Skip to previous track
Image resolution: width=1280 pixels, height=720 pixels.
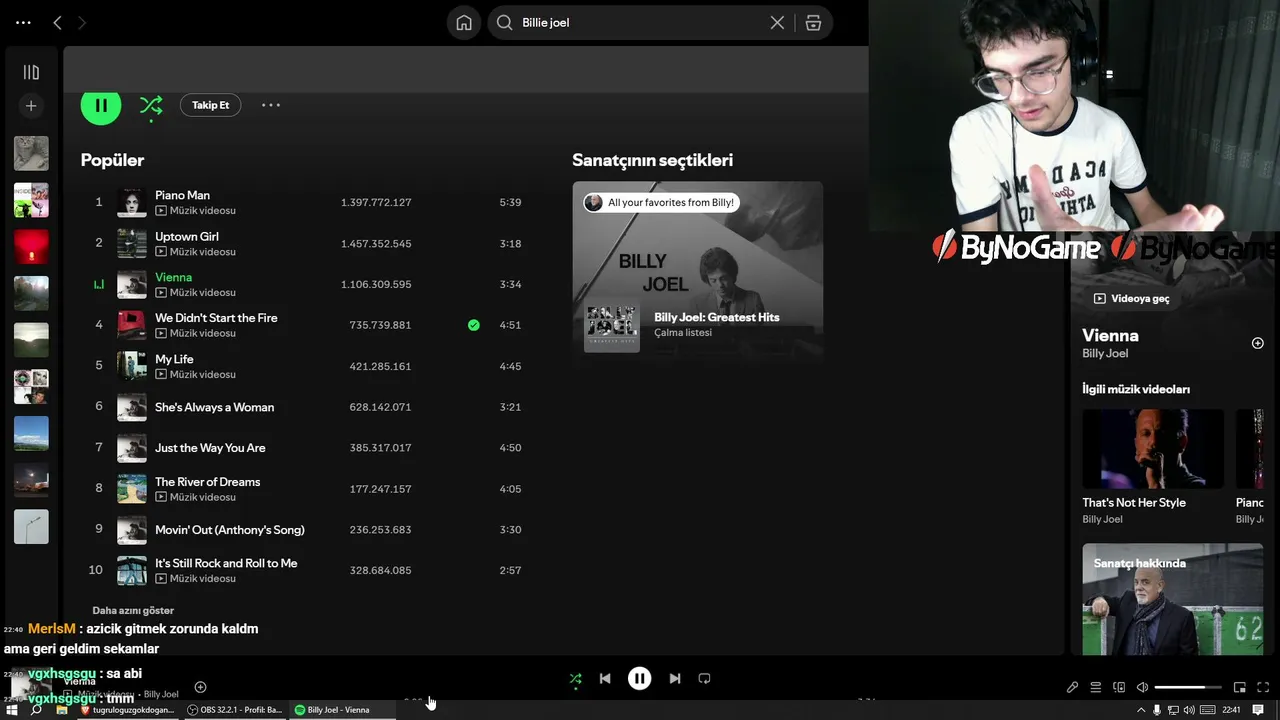coord(605,678)
